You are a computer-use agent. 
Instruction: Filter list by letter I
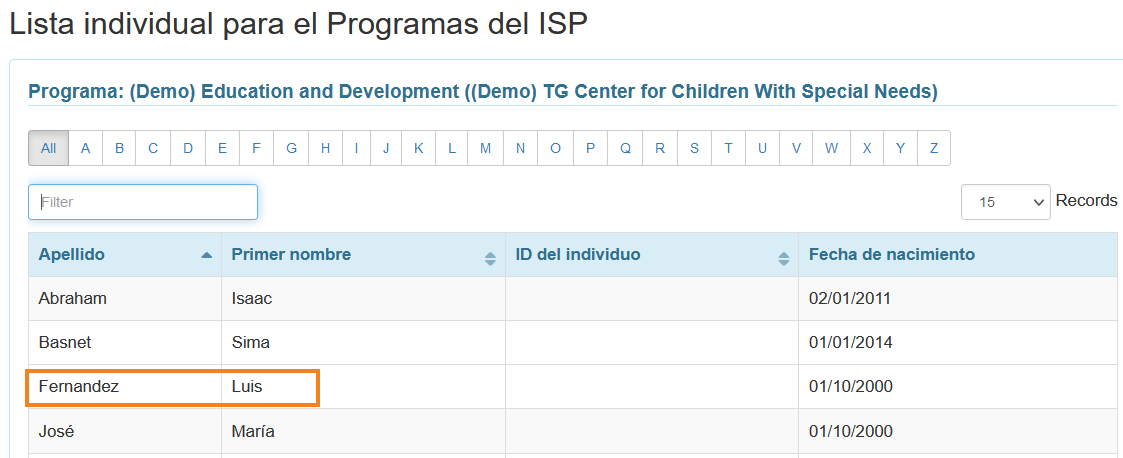[356, 148]
